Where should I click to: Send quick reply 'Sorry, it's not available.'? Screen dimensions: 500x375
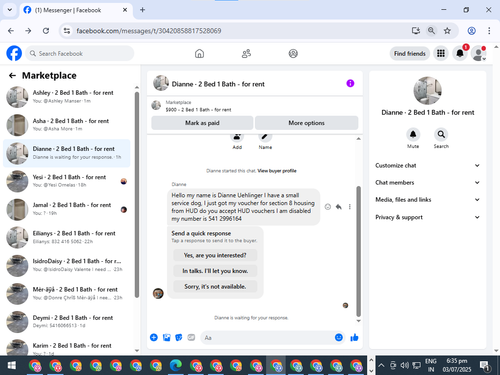215,287
